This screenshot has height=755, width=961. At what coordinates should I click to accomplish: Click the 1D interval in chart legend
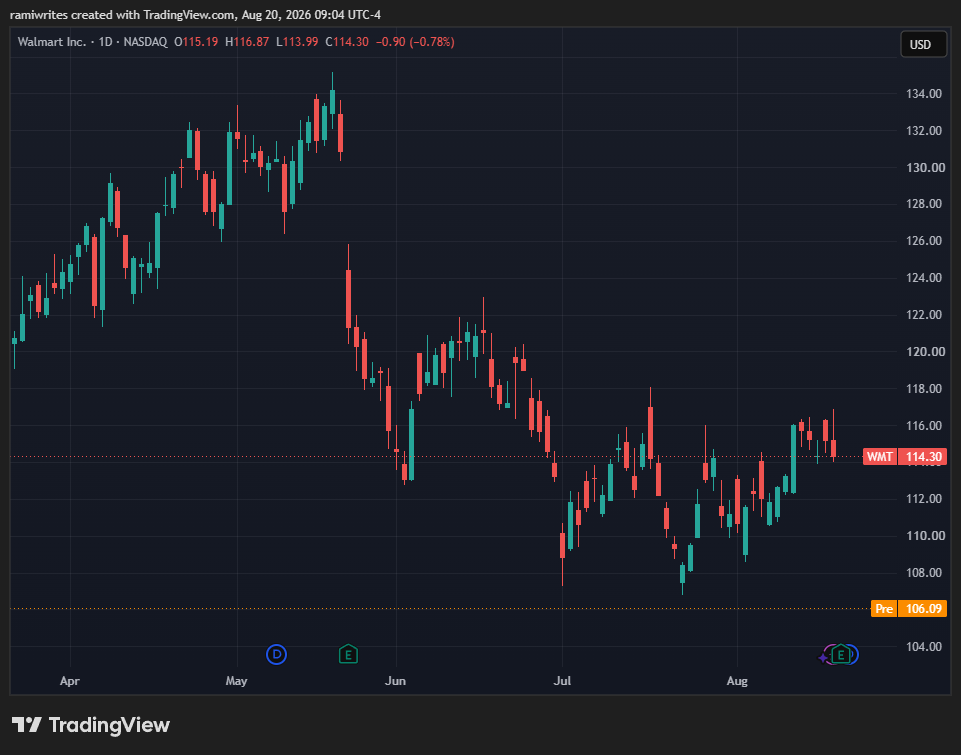[x=105, y=42]
